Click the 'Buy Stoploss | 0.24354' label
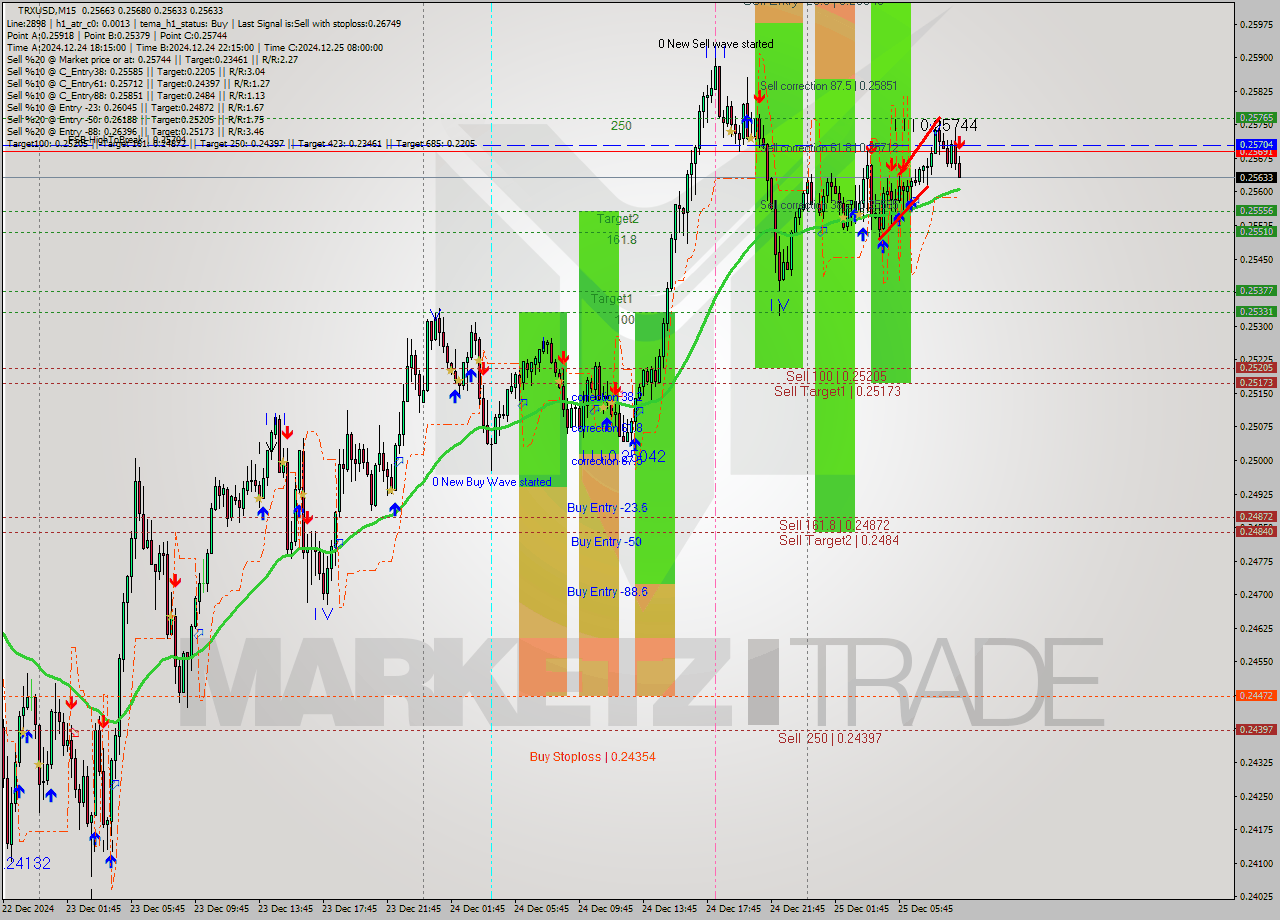Image resolution: width=1280 pixels, height=920 pixels. click(x=593, y=757)
